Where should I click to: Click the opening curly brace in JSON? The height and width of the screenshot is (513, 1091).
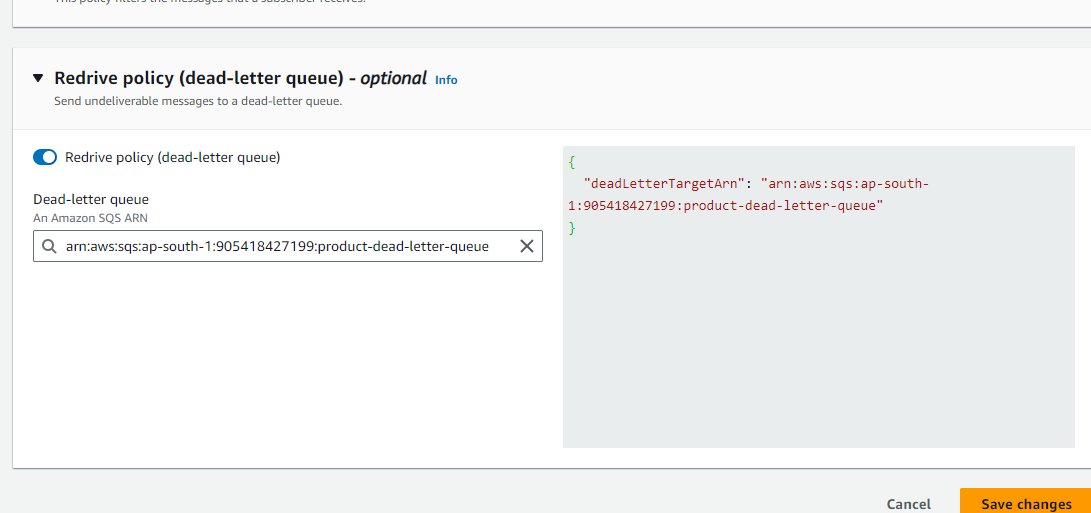[571, 161]
